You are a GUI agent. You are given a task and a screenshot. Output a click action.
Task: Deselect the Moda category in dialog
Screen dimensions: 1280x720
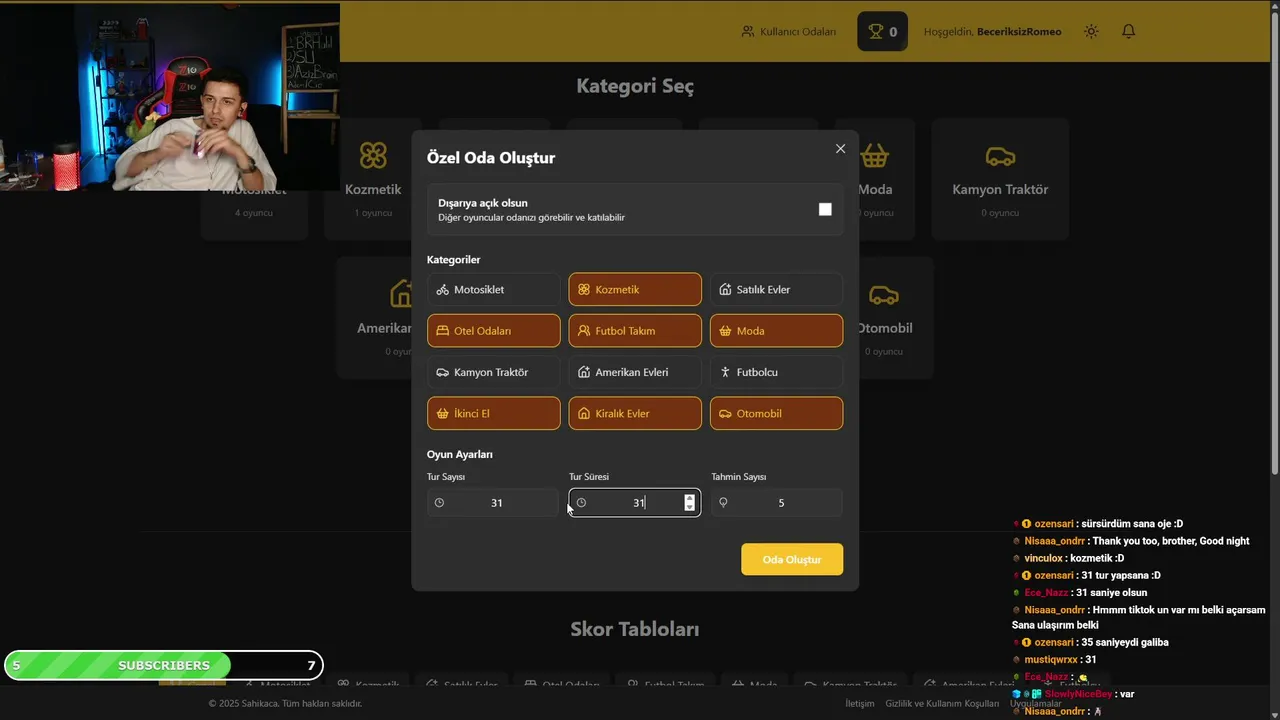coord(776,331)
